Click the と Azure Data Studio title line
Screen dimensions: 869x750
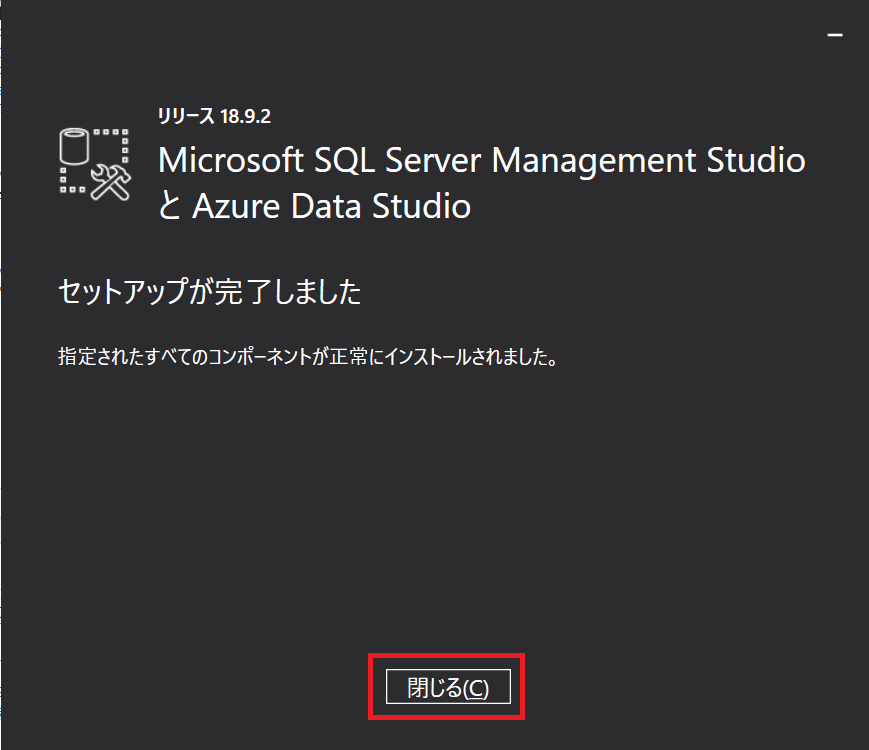pos(314,206)
